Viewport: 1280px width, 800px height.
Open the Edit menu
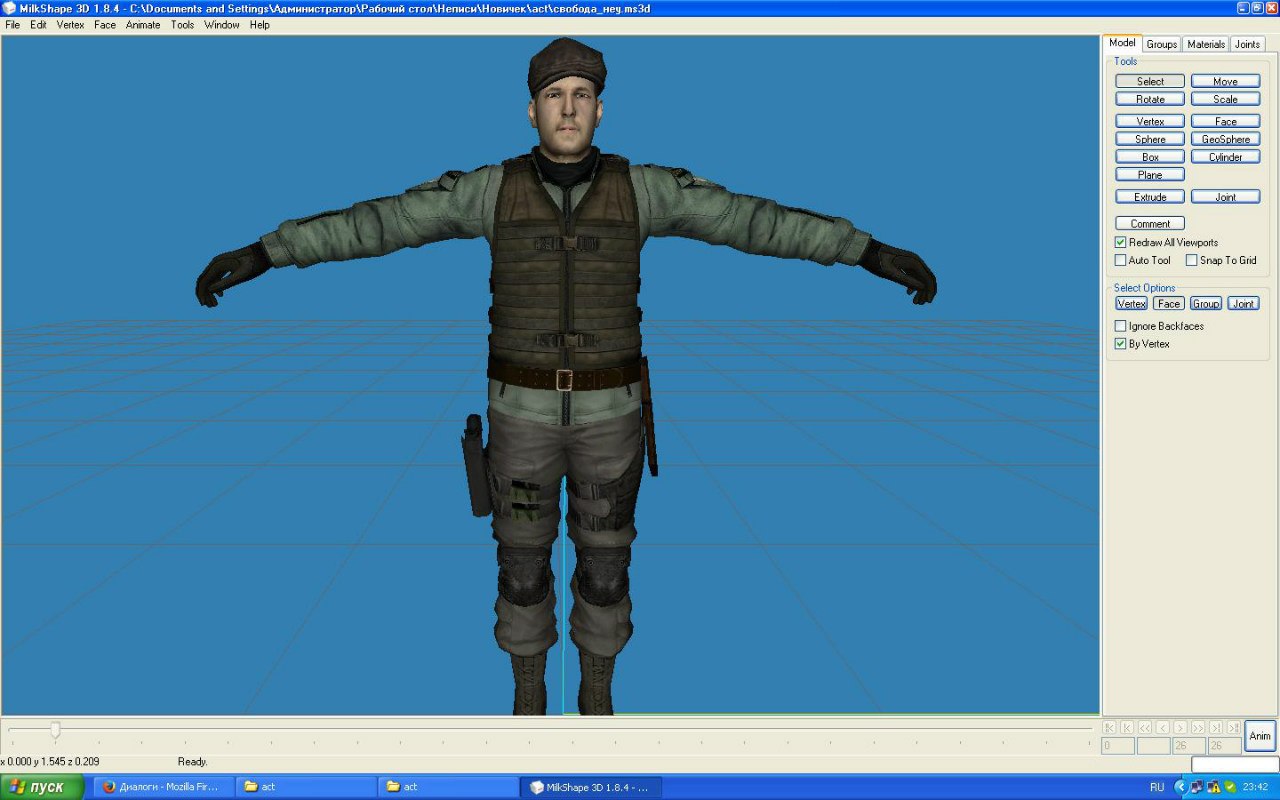point(38,25)
